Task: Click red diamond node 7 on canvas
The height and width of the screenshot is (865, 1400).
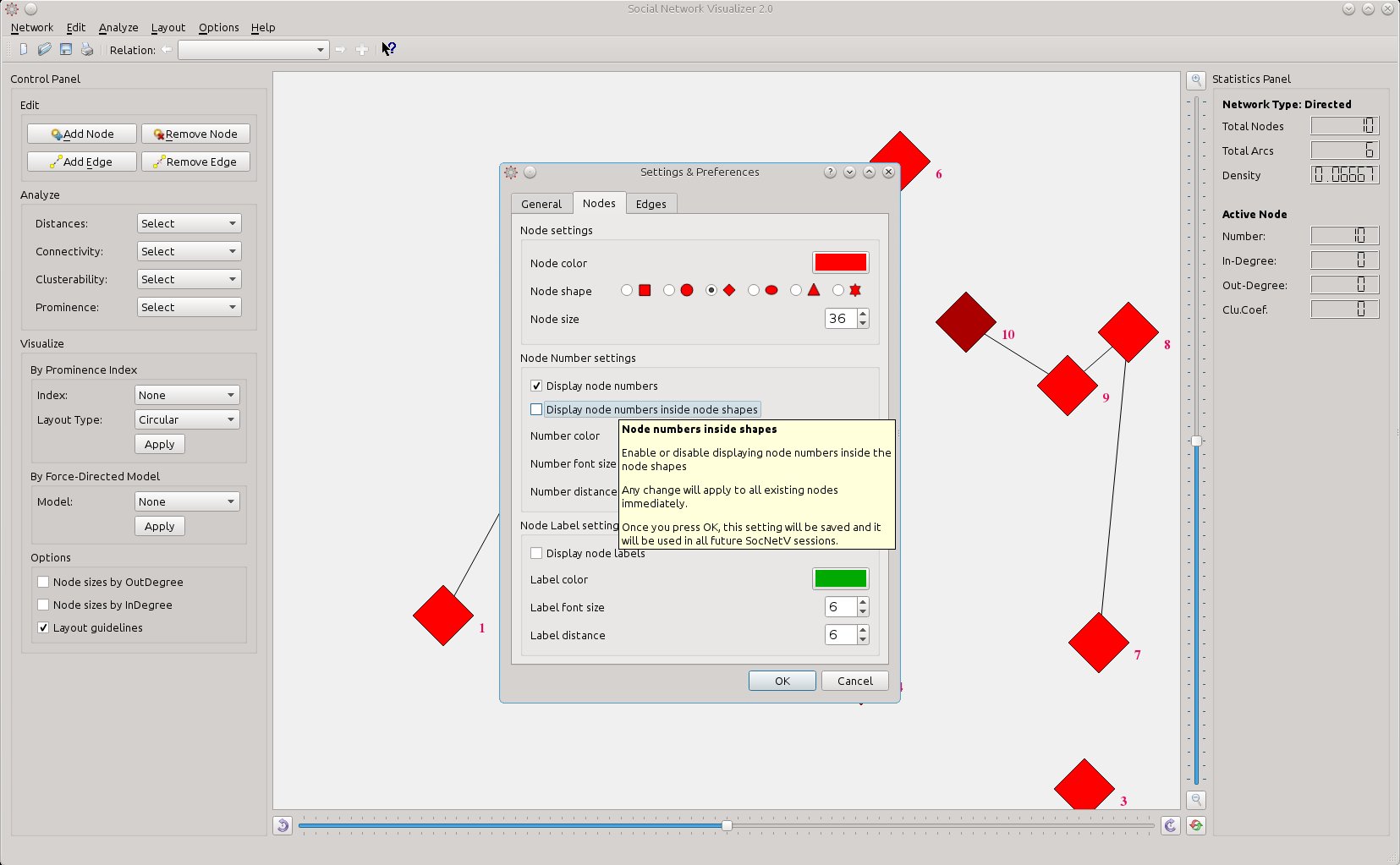Action: (1099, 643)
